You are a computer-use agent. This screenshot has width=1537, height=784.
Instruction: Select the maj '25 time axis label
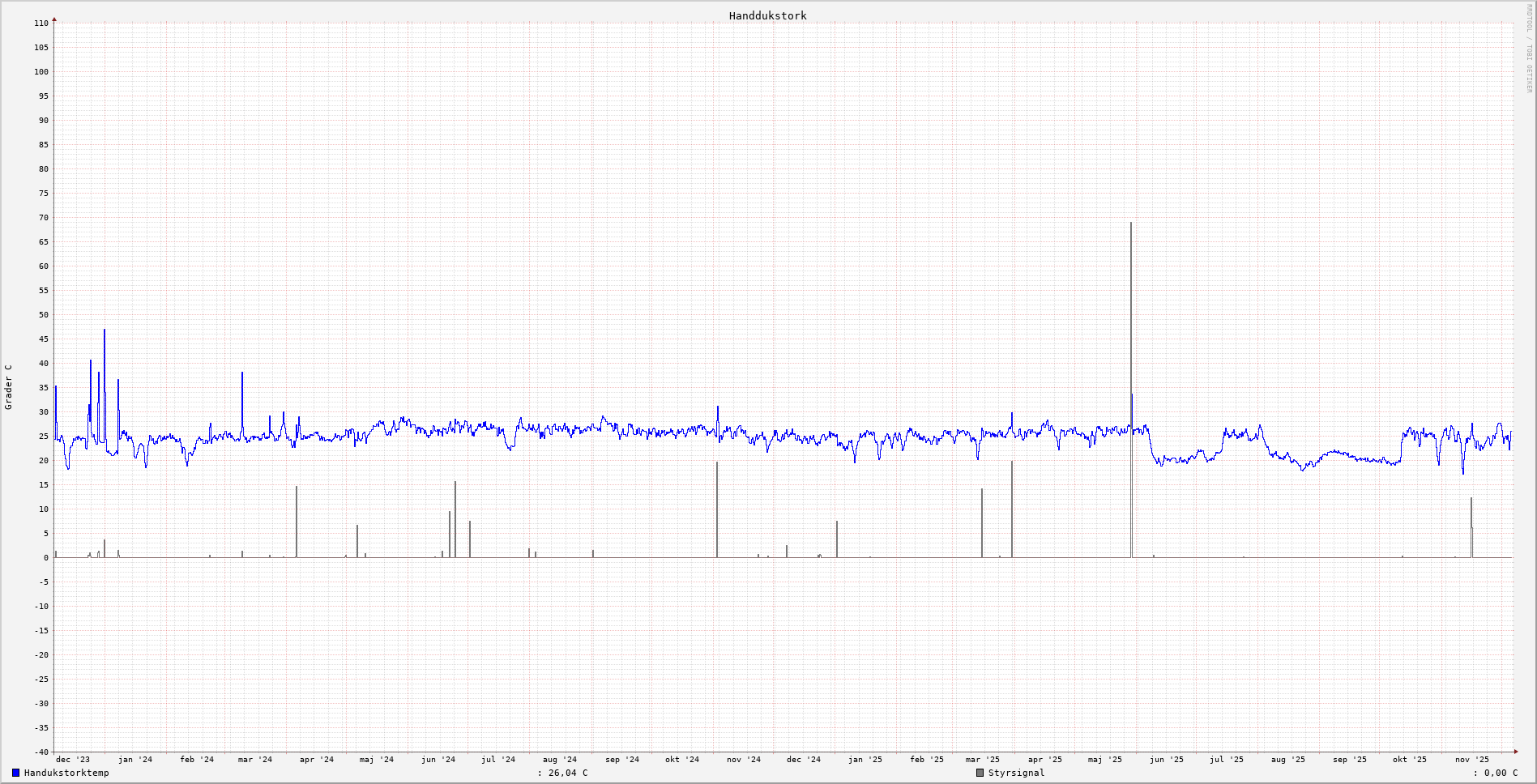click(x=1105, y=760)
